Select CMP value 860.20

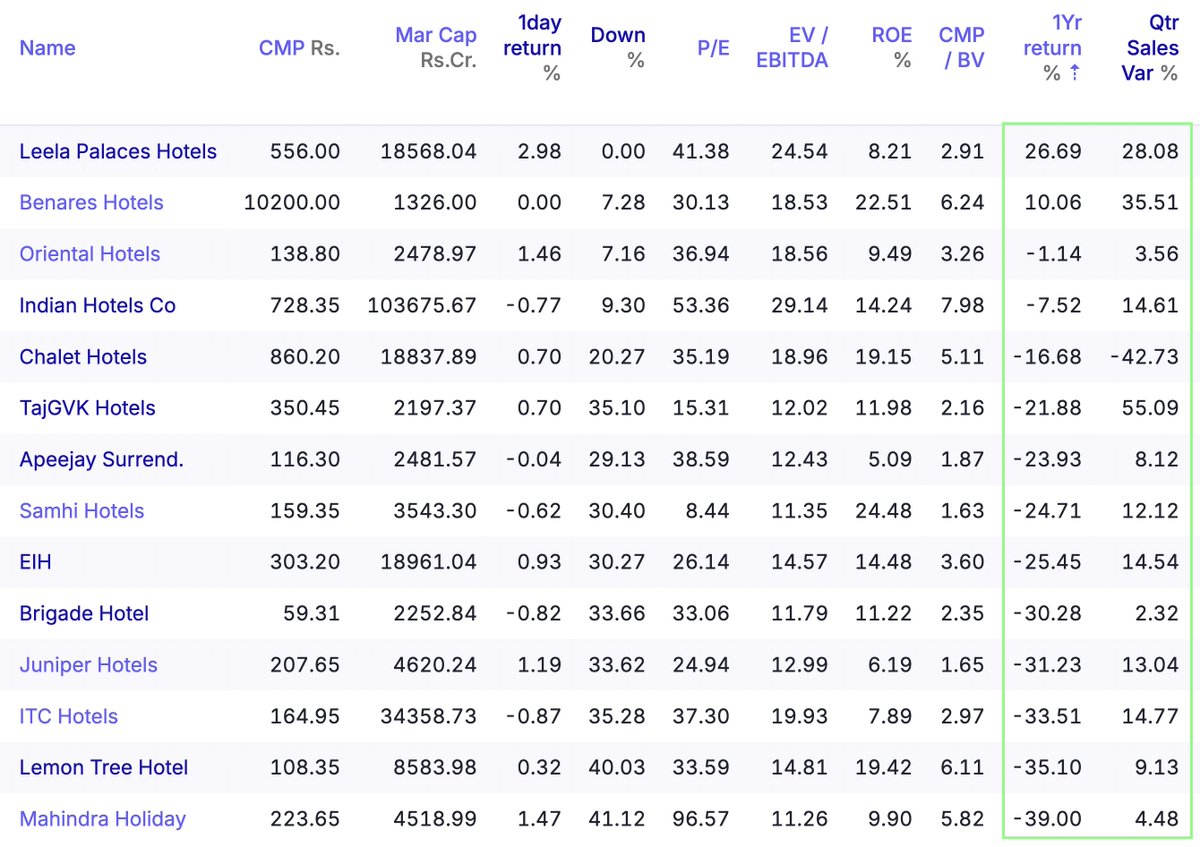pyautogui.click(x=305, y=357)
